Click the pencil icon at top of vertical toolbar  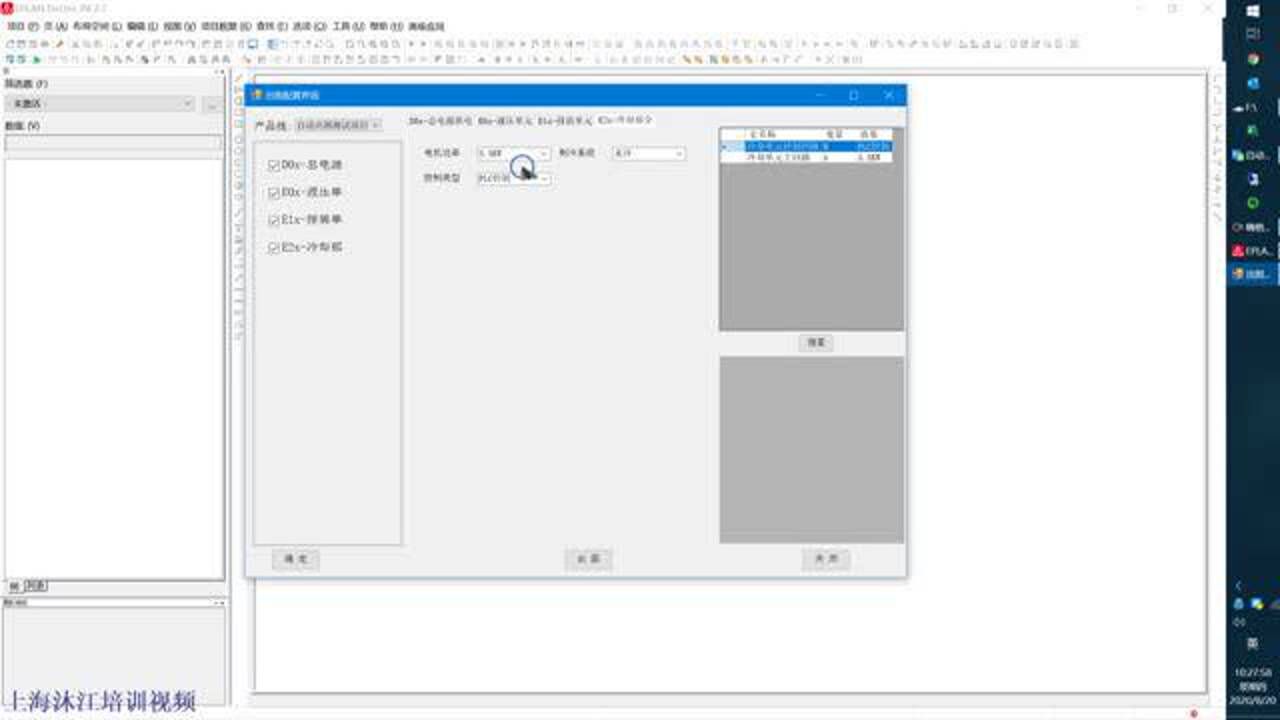click(x=239, y=80)
